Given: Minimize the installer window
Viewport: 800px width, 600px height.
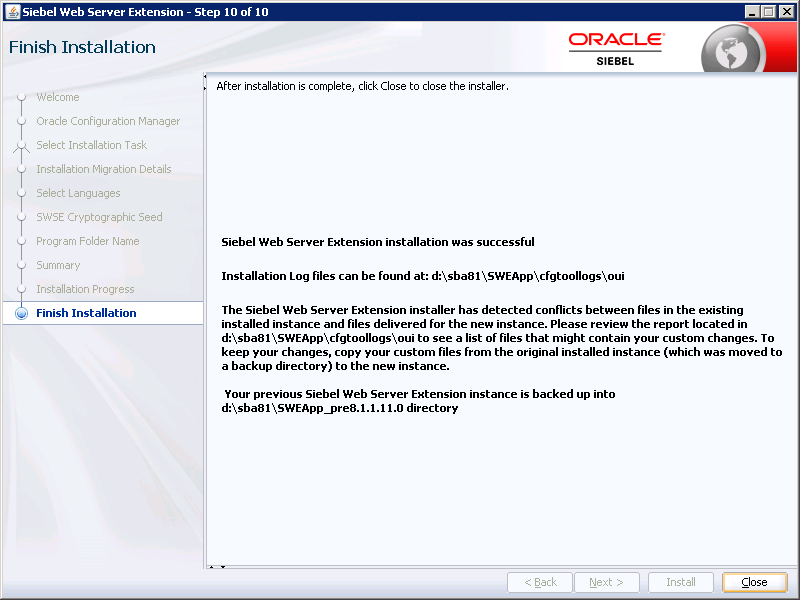Looking at the screenshot, I should 752,11.
